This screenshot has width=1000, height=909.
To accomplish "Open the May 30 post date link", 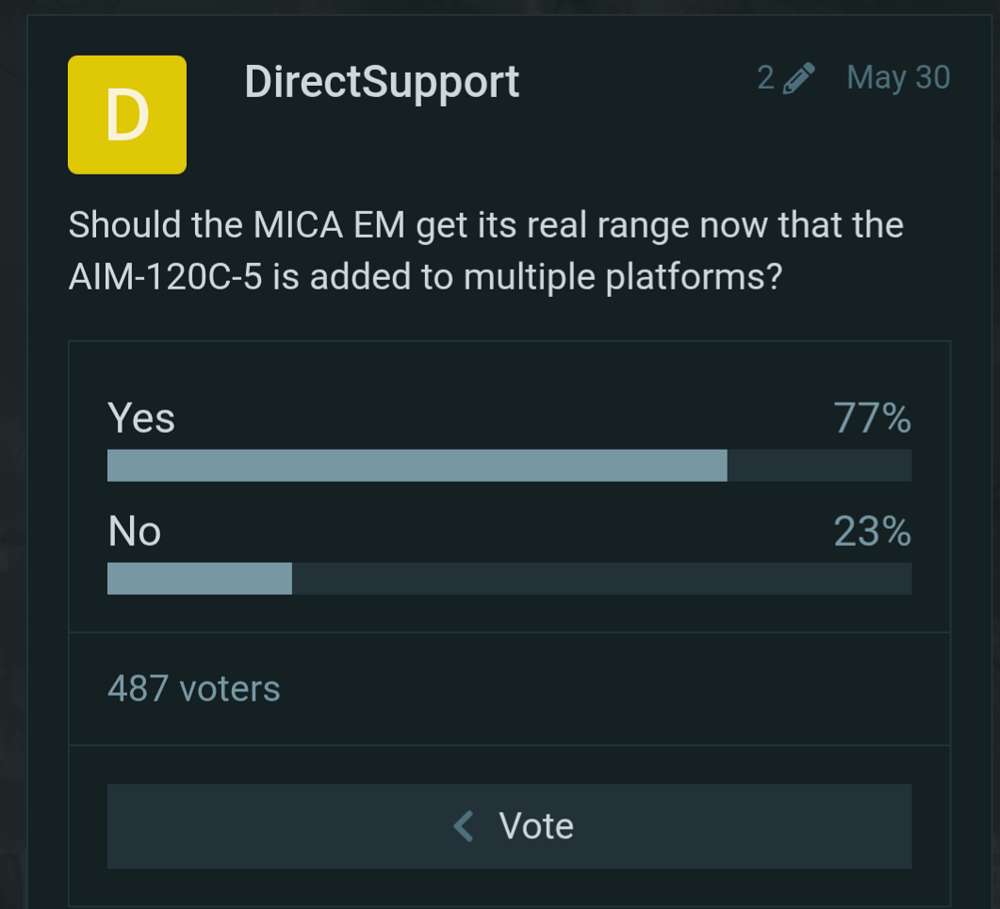I will click(x=899, y=78).
